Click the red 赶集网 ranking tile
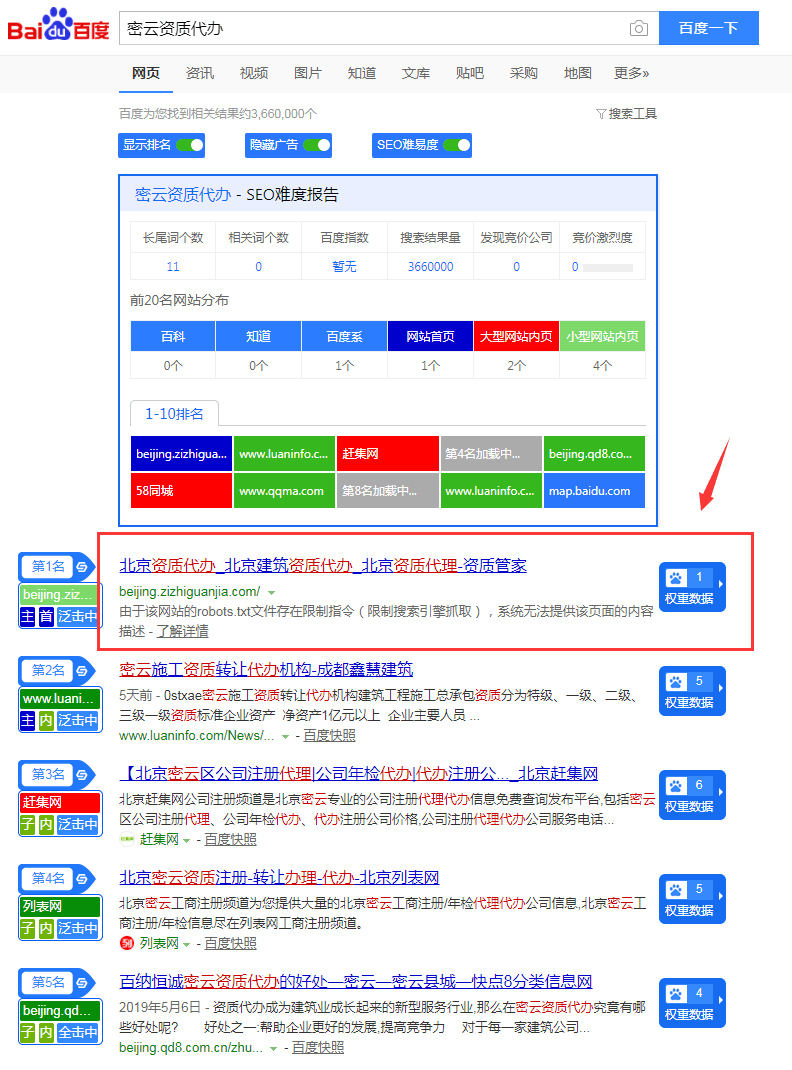This screenshot has width=792, height=1070. click(x=387, y=454)
